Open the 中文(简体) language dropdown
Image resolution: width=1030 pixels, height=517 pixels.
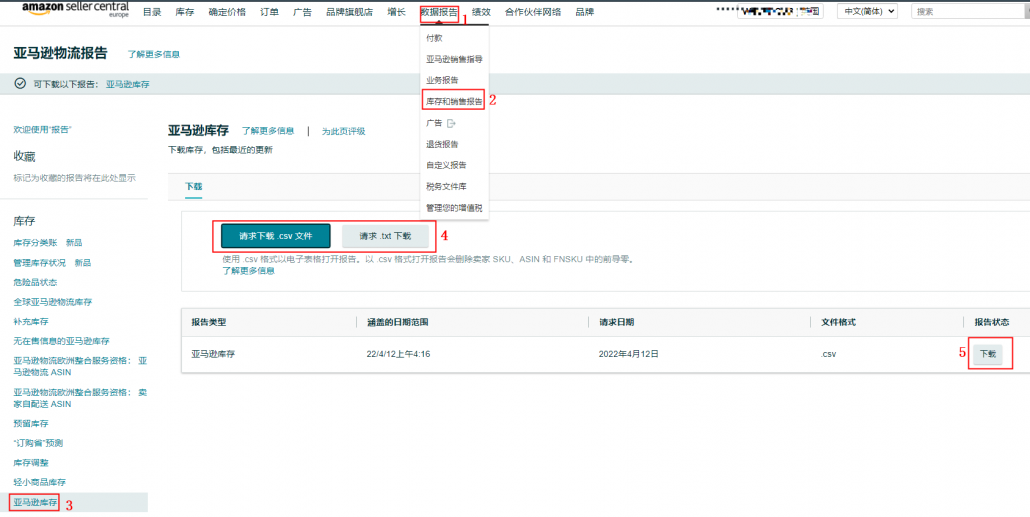point(867,11)
